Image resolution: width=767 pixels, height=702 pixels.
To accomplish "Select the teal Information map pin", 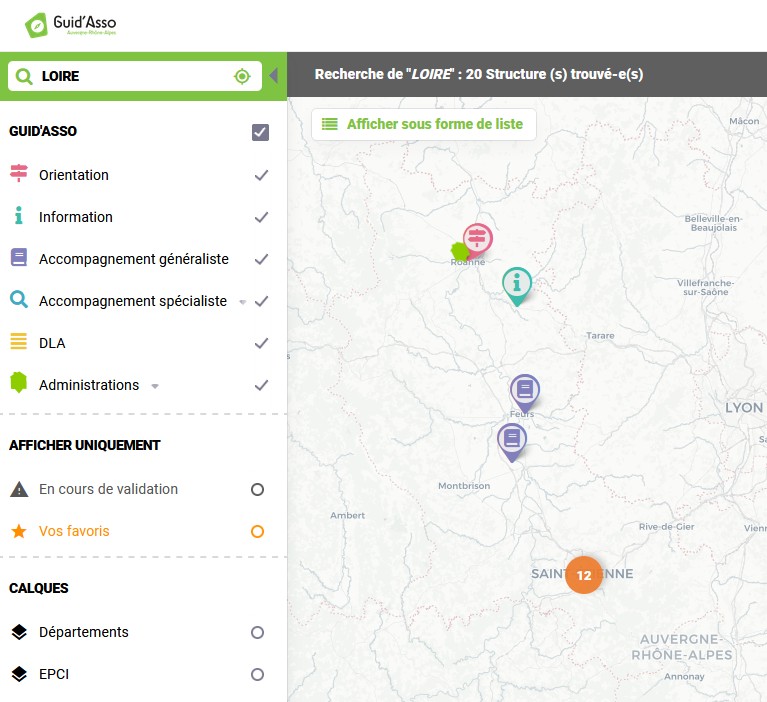I will pyautogui.click(x=517, y=286).
